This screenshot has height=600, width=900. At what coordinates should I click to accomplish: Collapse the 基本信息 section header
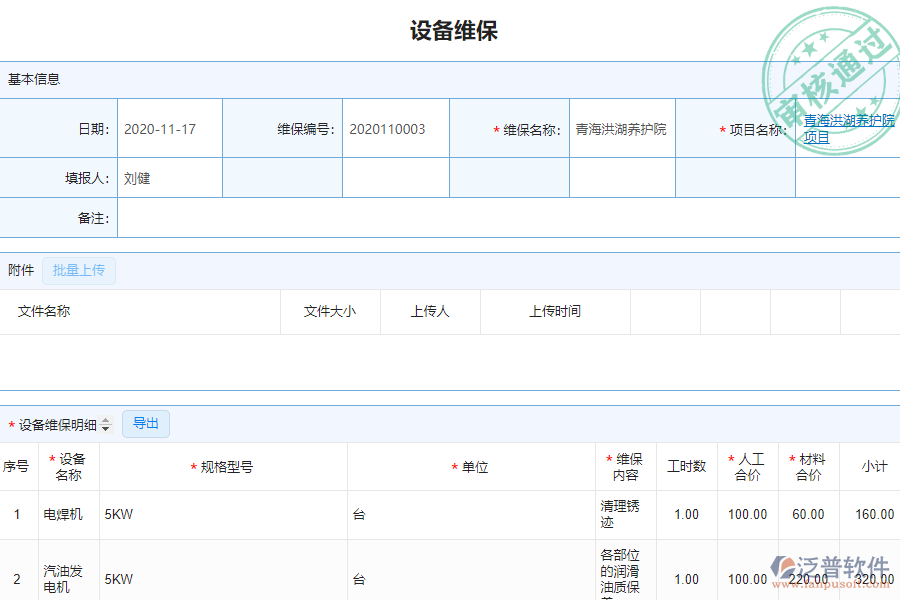[x=28, y=78]
